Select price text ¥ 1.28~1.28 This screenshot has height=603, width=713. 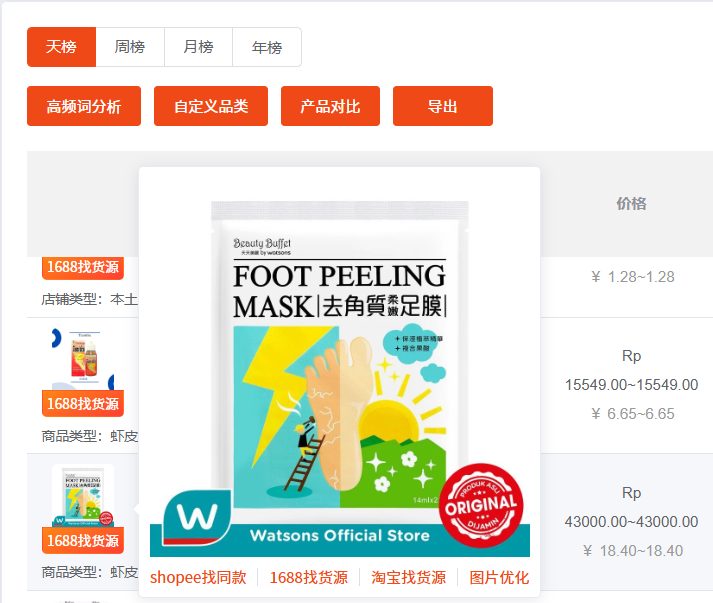click(x=633, y=277)
